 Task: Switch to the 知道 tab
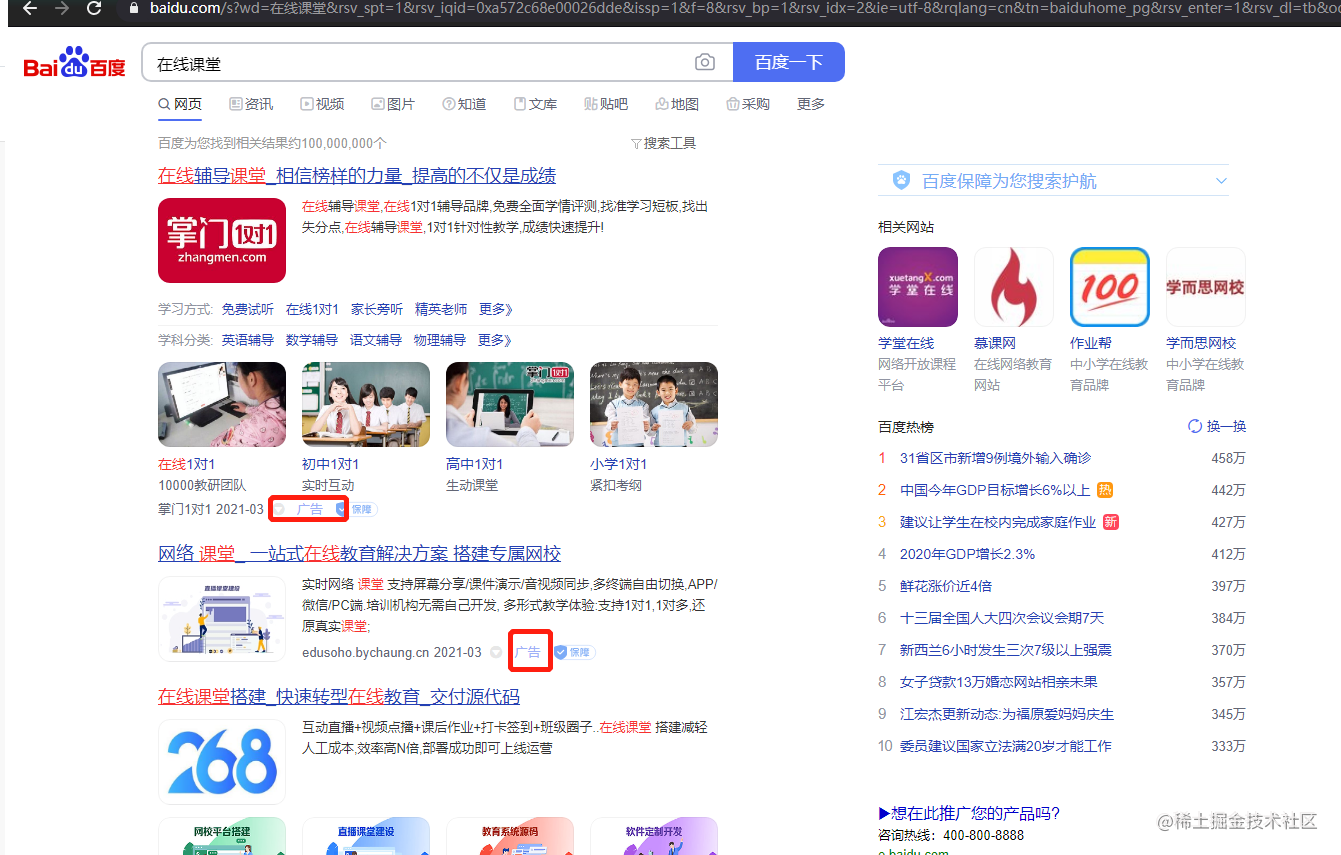(464, 104)
